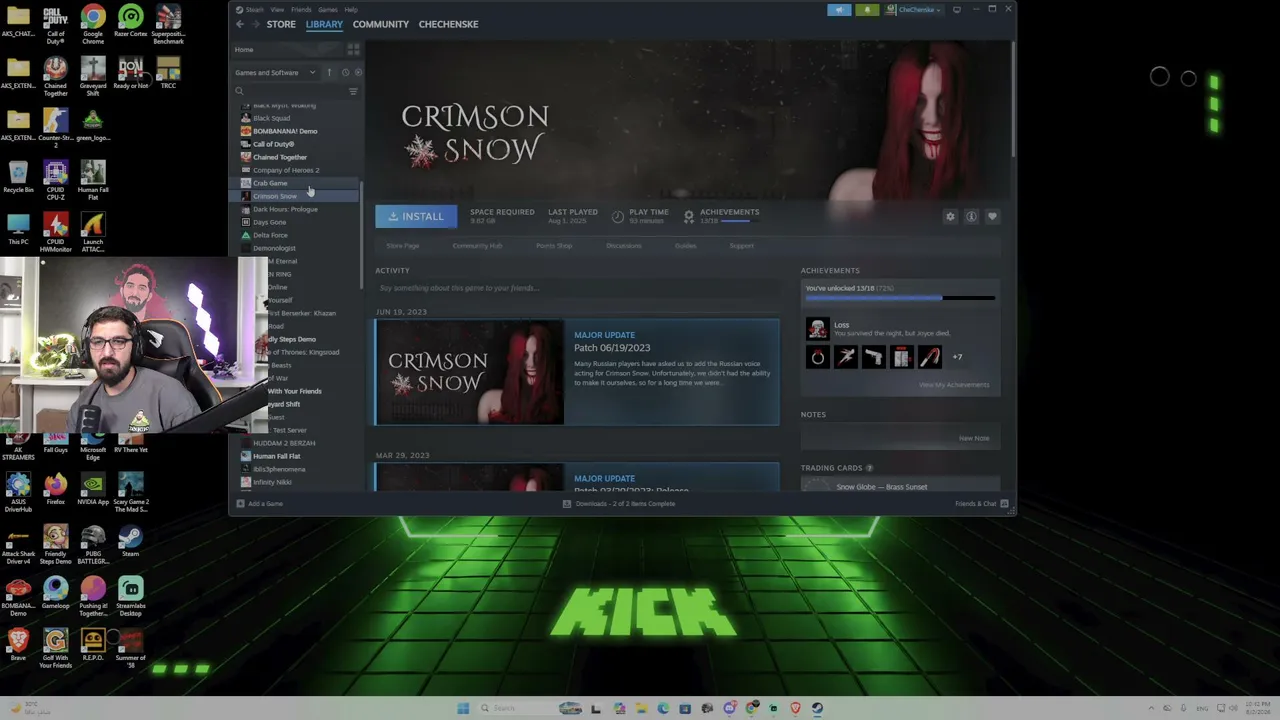The width and height of the screenshot is (1280, 720).
Task: Expand the Games and Software filter dropdown
Action: [275, 72]
